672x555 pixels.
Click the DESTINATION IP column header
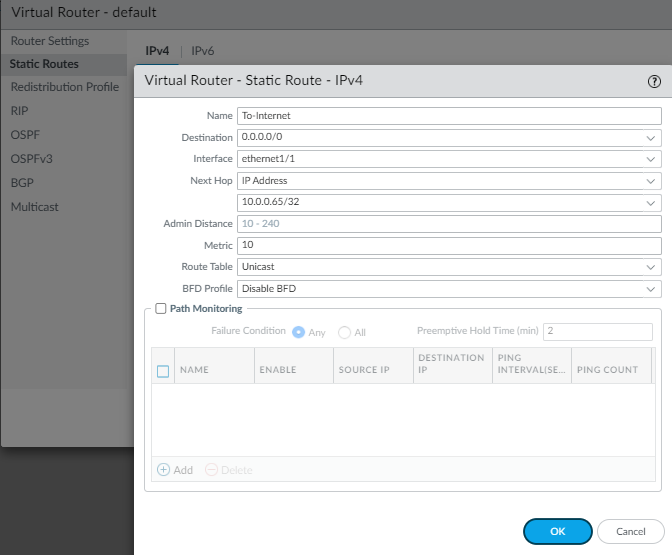click(453, 366)
